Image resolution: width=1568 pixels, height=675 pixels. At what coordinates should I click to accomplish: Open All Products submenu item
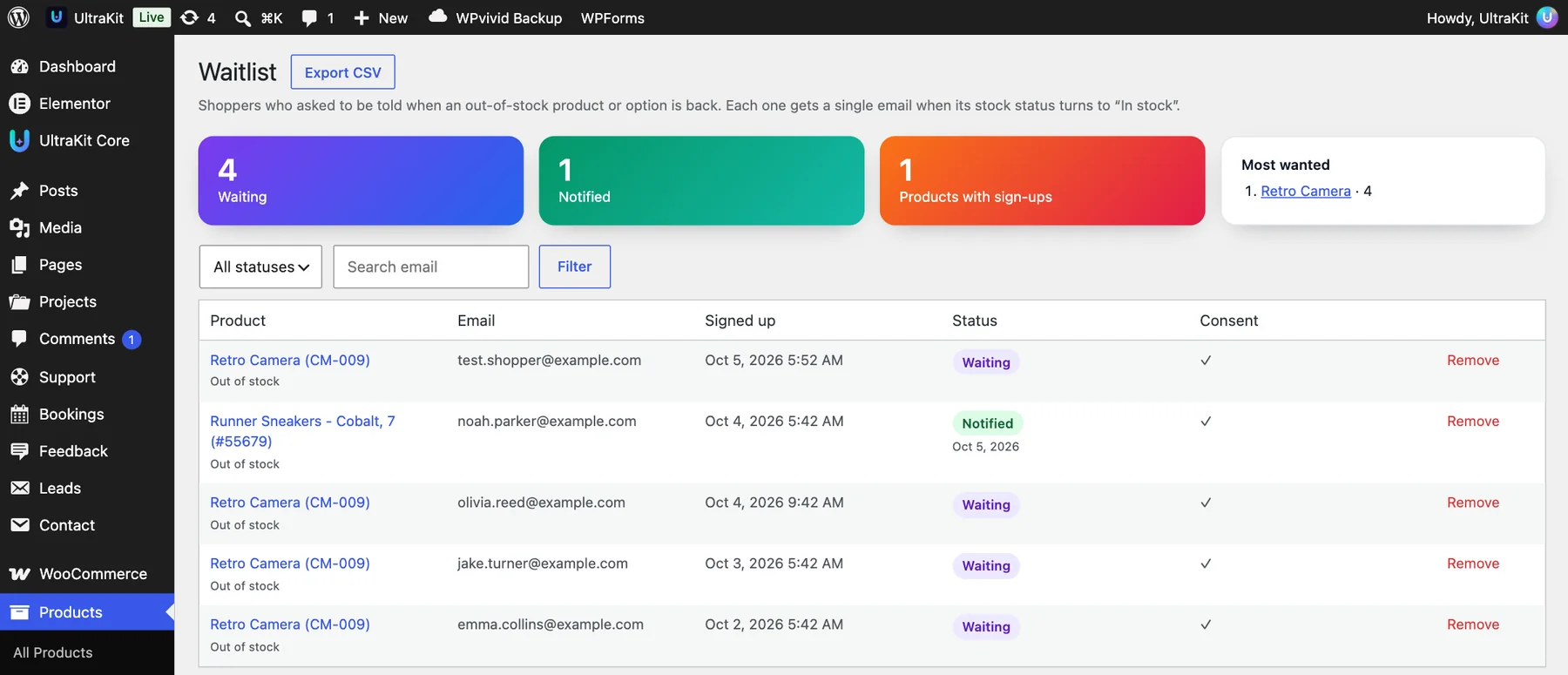53,652
